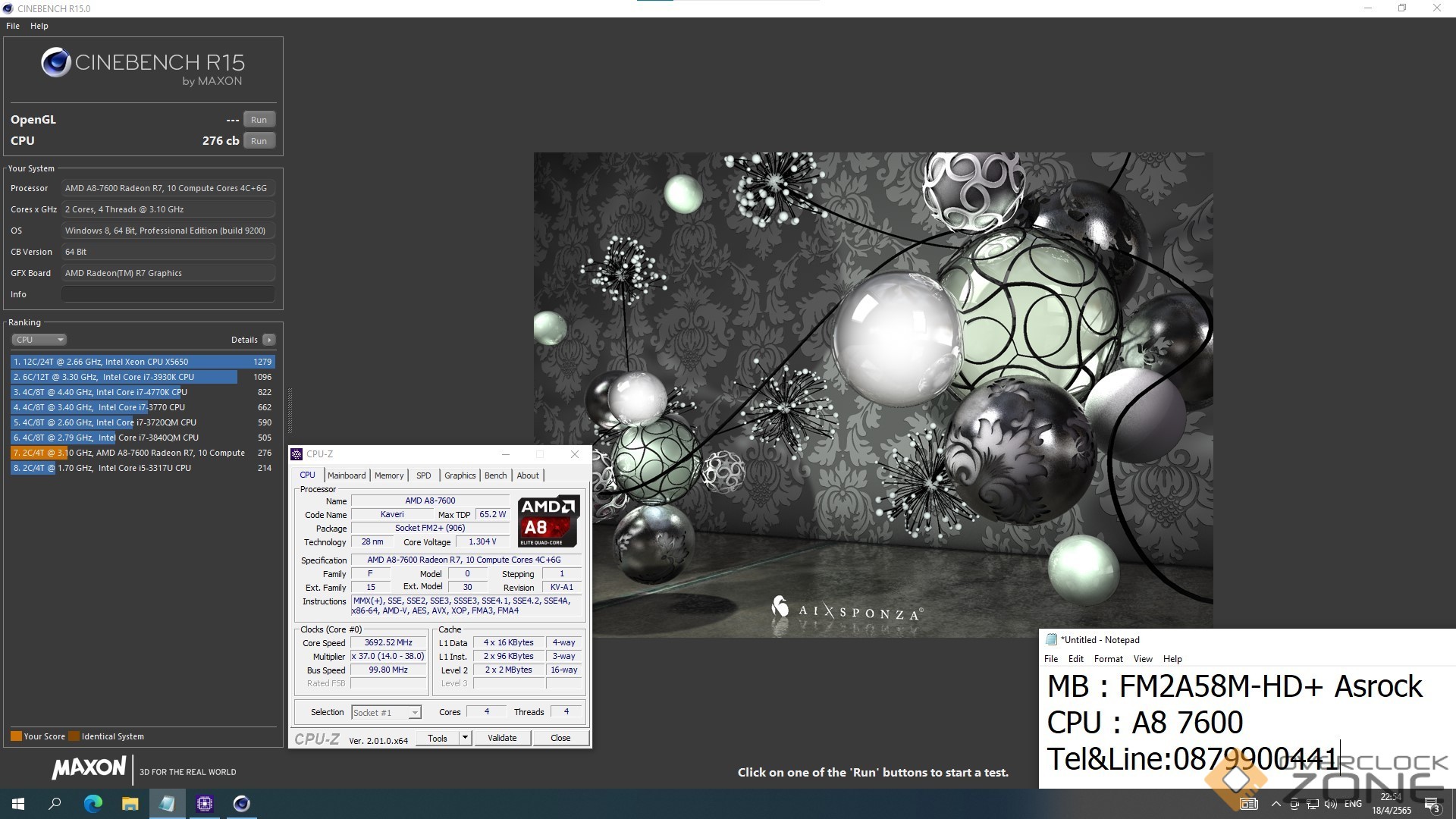Select Core i7-3840QM ranking row
The height and width of the screenshot is (819, 1456).
click(143, 438)
